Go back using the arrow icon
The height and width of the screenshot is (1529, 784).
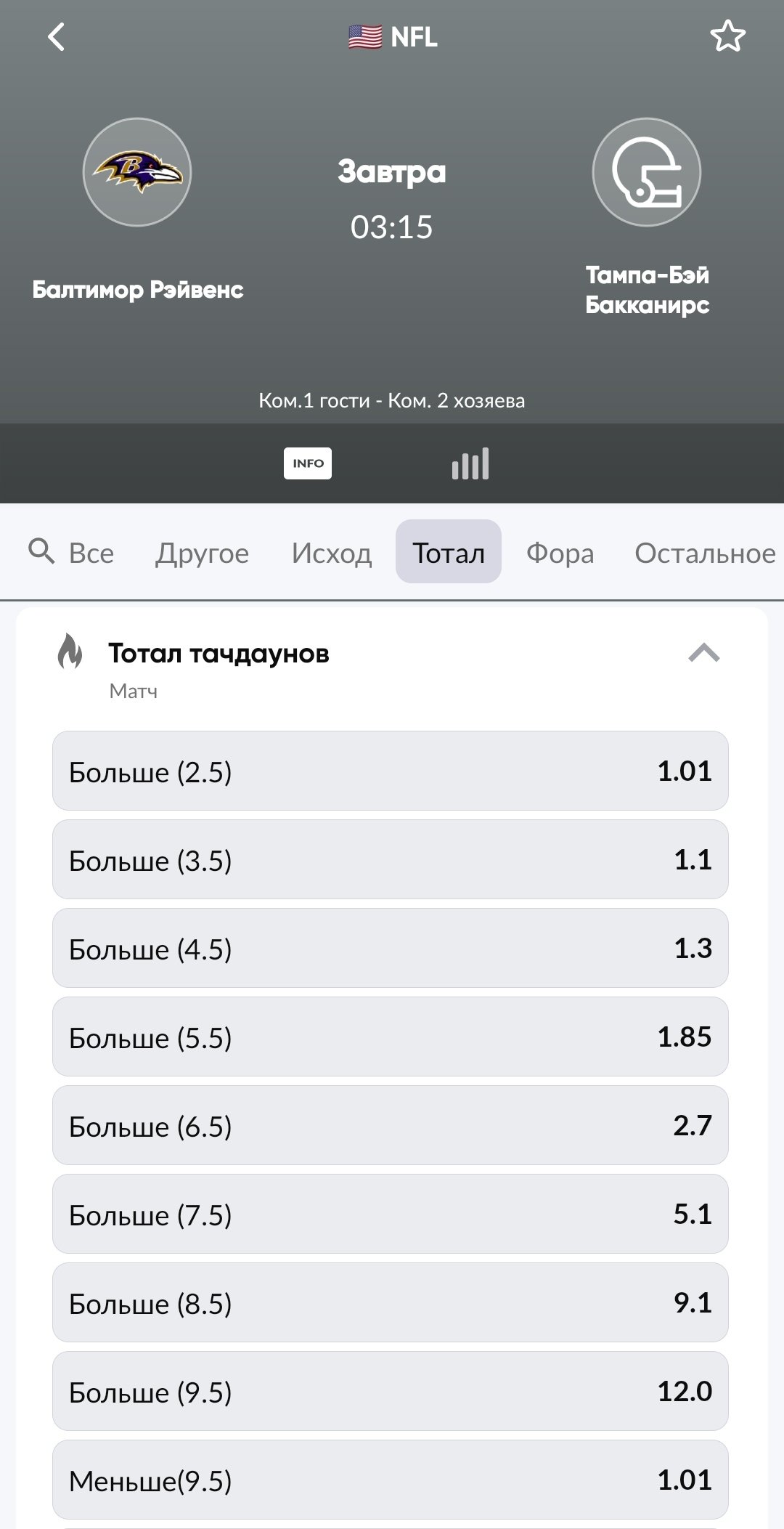point(56,37)
